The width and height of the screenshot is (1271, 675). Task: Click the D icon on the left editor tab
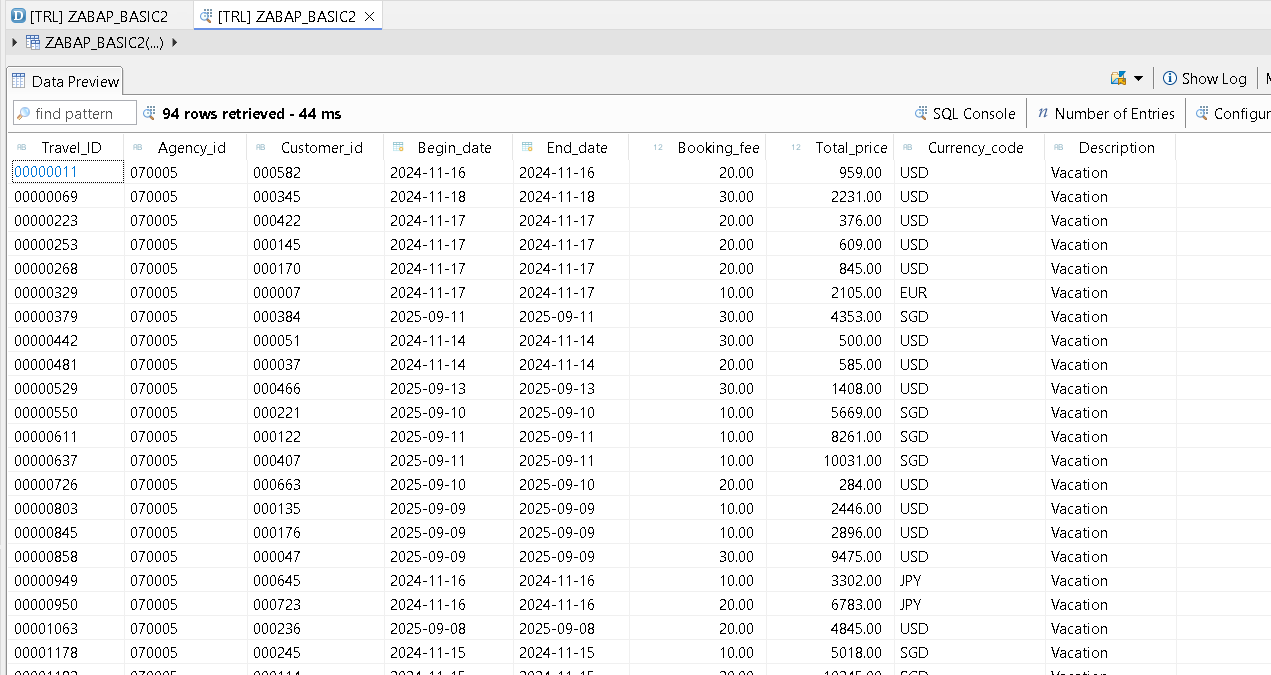20,16
